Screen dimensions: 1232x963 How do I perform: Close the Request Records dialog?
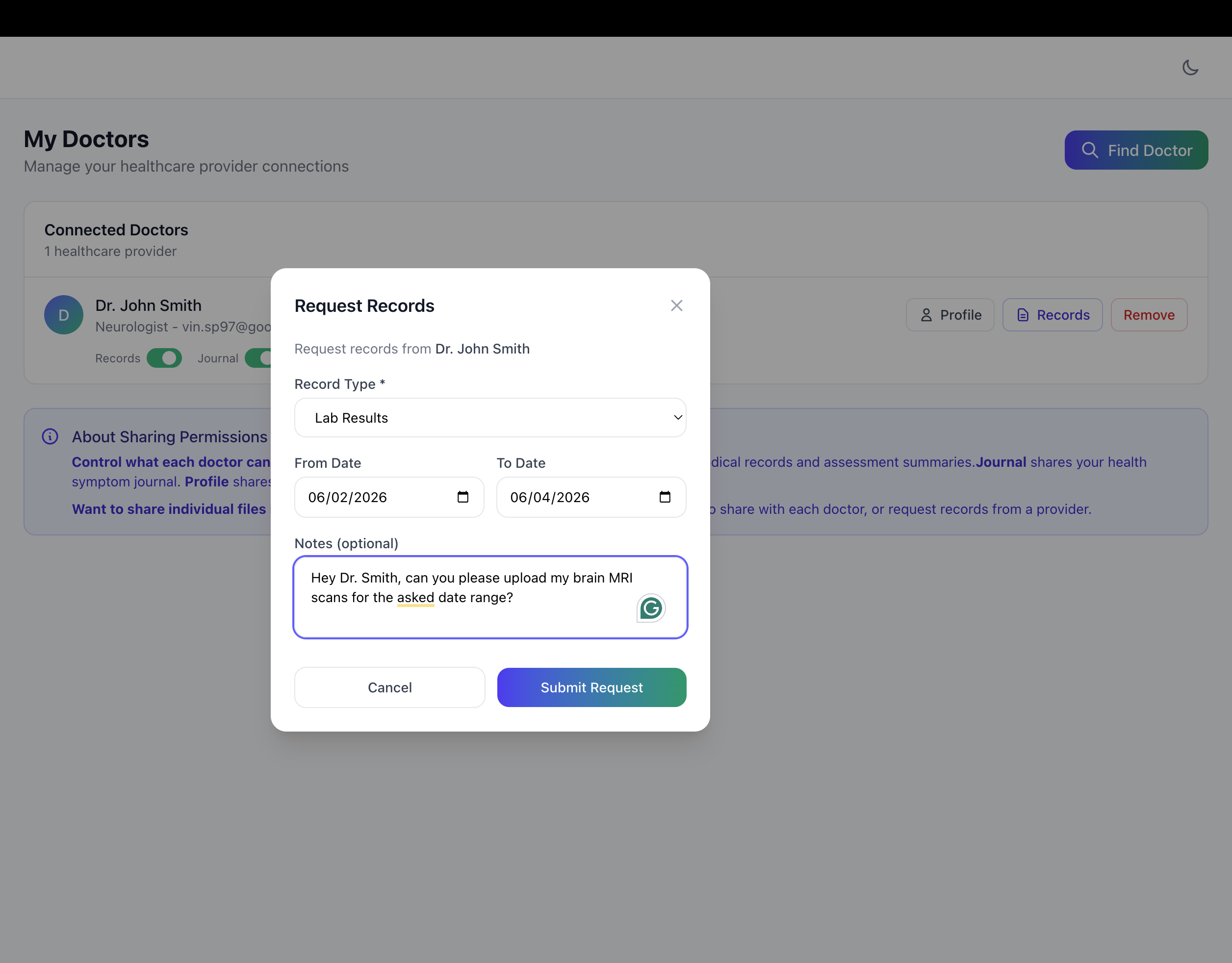676,305
